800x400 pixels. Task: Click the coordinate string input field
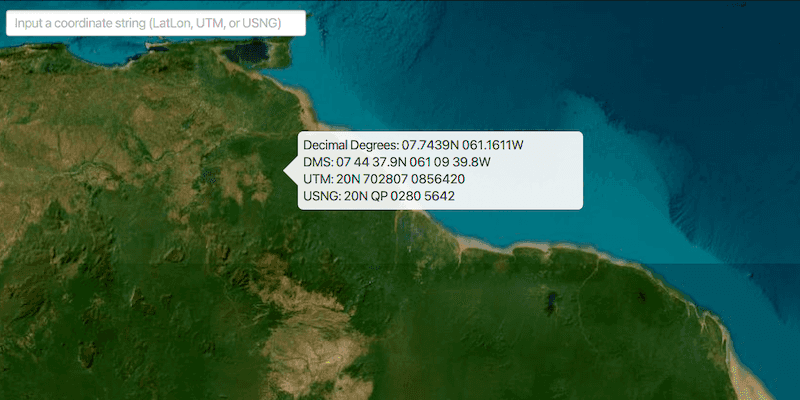pyautogui.click(x=155, y=22)
